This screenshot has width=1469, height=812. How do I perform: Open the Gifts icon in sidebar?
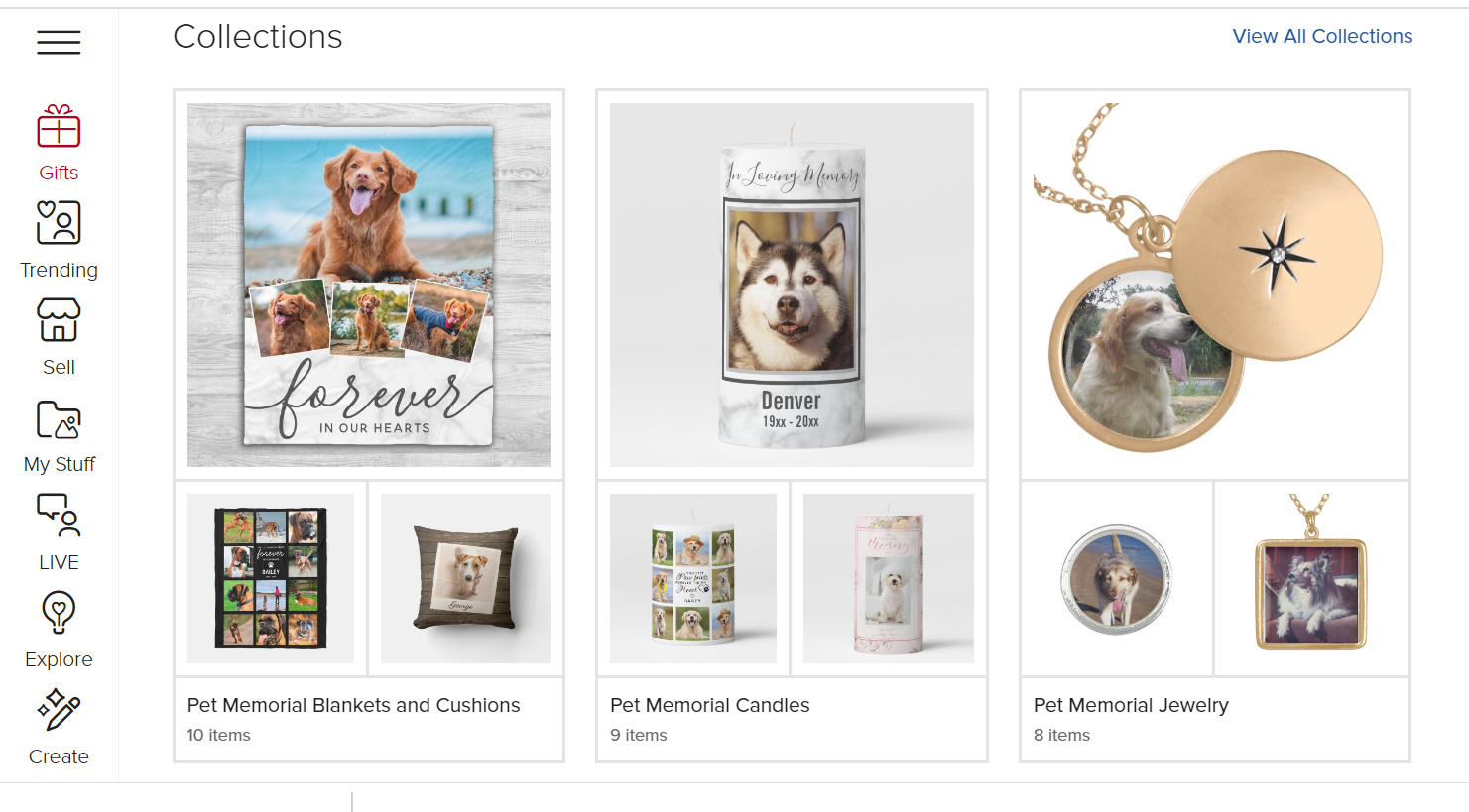[59, 127]
